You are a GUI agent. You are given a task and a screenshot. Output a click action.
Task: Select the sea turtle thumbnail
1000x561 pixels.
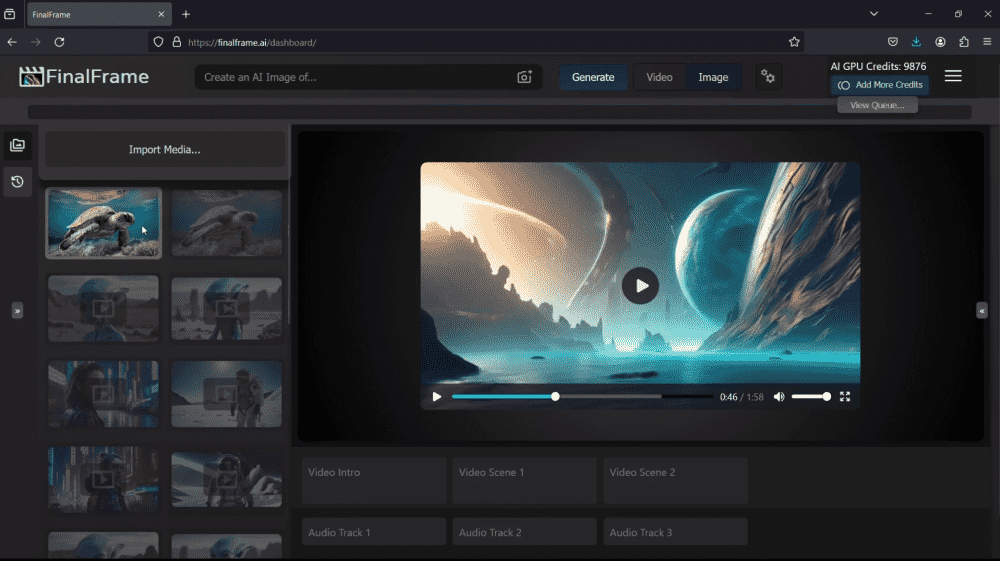click(x=103, y=223)
